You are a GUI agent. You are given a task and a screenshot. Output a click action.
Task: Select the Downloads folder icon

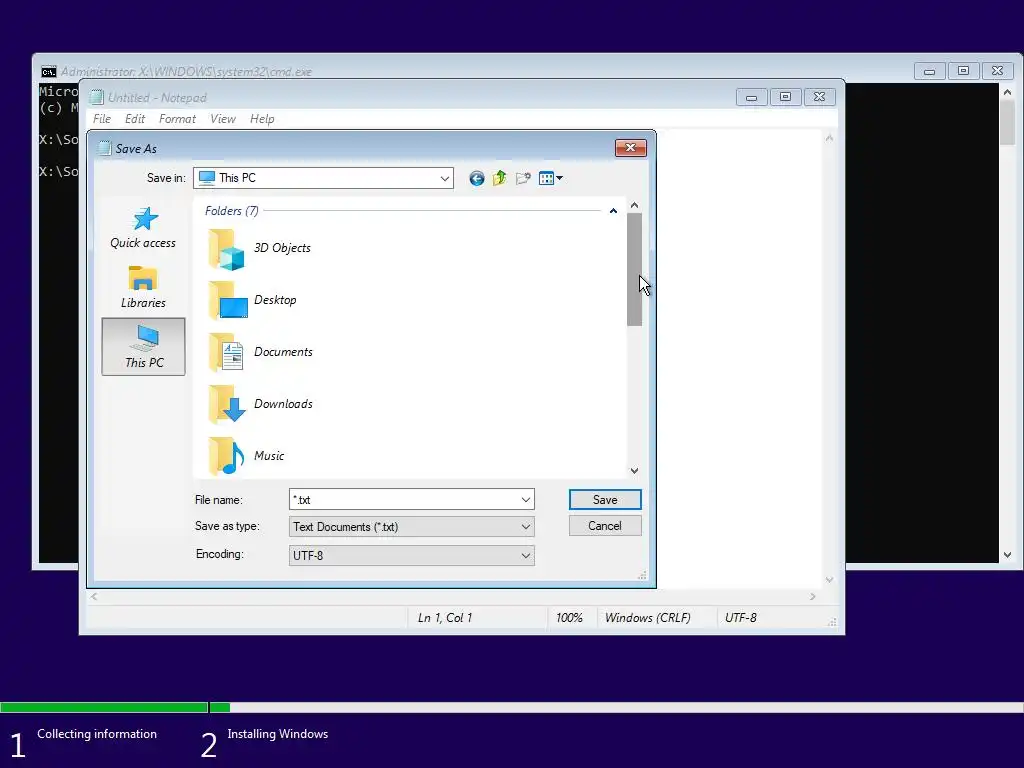click(x=227, y=404)
